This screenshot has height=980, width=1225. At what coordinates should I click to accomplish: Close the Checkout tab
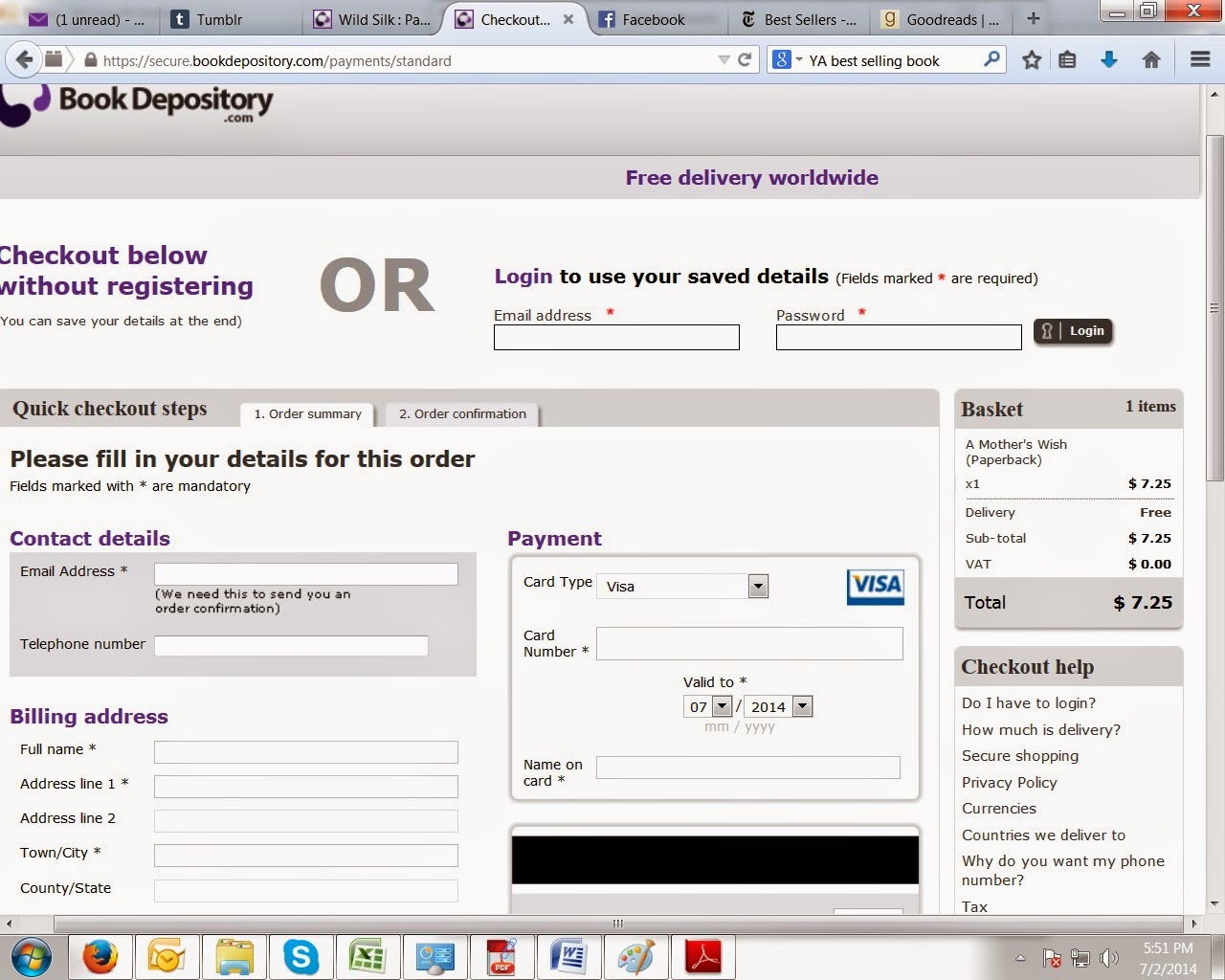click(x=568, y=18)
